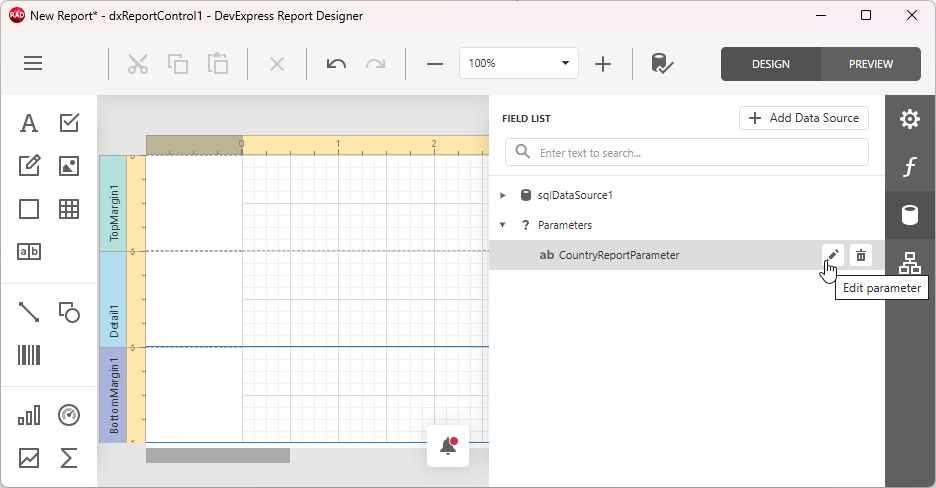Screen dimensions: 936x488
Task: Select the Shape control in toolbox
Action: [x=69, y=312]
